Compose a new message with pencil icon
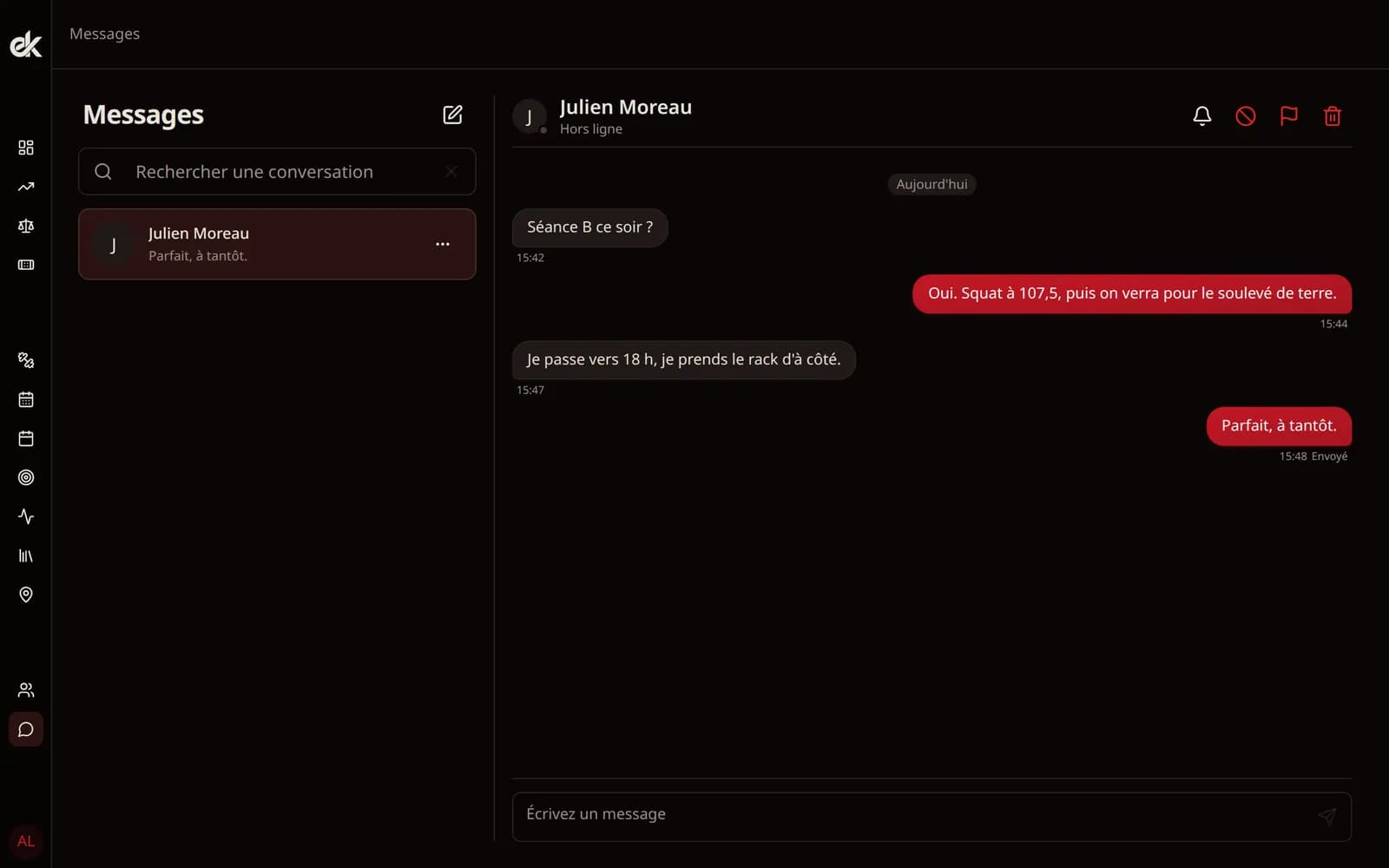The height and width of the screenshot is (868, 1389). coord(452,115)
